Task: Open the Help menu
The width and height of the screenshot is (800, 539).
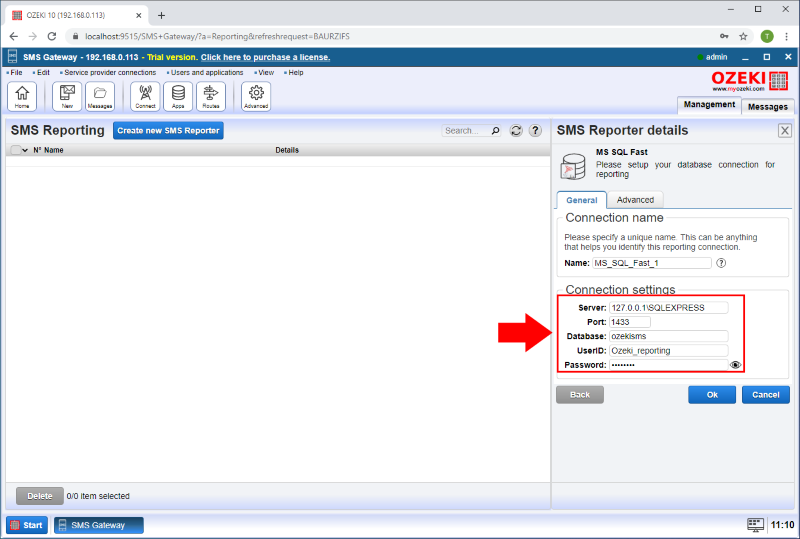Action: coord(294,72)
